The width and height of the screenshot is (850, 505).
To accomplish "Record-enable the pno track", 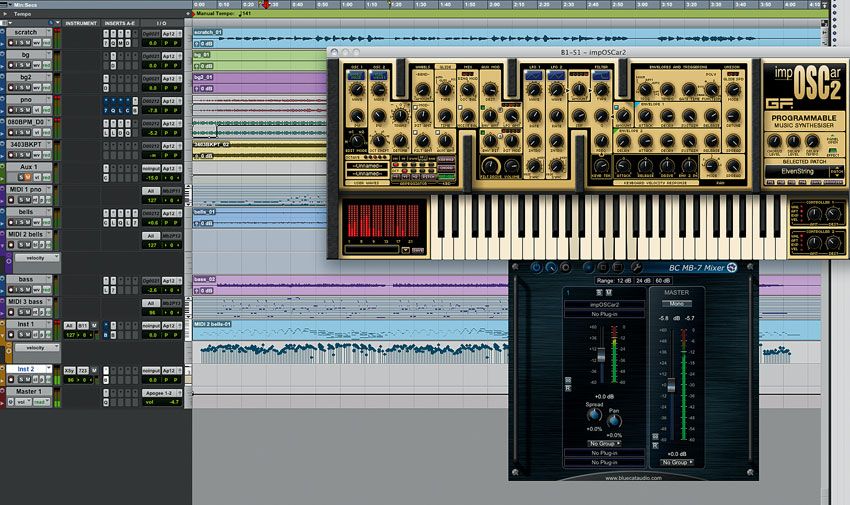I will pyautogui.click(x=10, y=110).
